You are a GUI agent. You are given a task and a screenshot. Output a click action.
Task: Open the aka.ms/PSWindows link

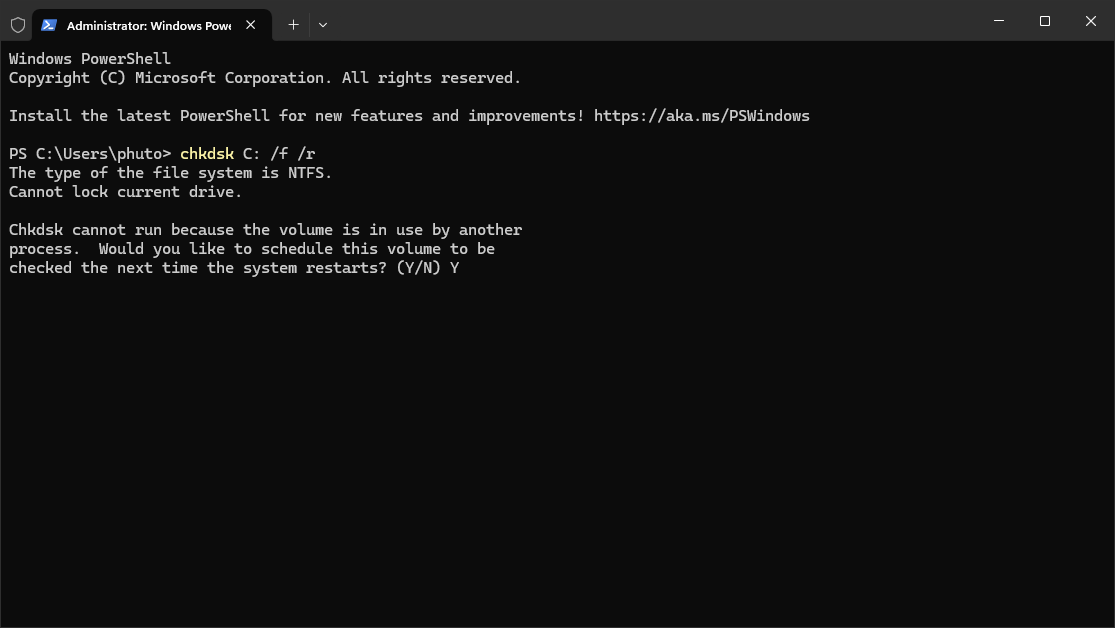701,116
